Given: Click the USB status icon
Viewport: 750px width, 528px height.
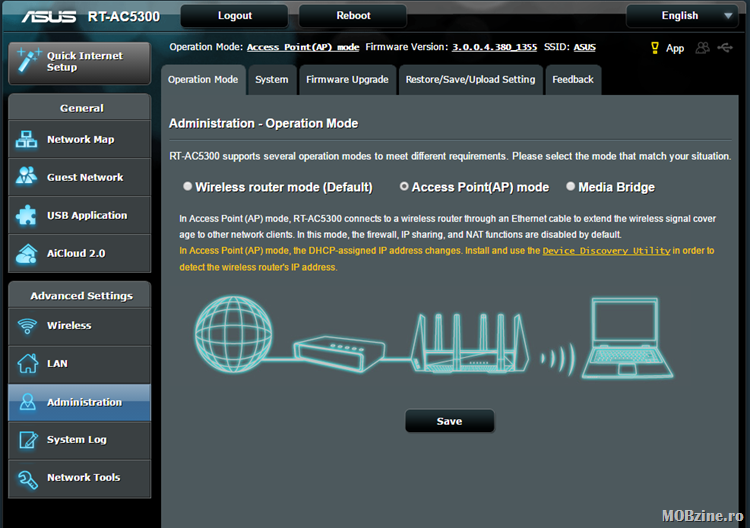Looking at the screenshot, I should coord(725,47).
